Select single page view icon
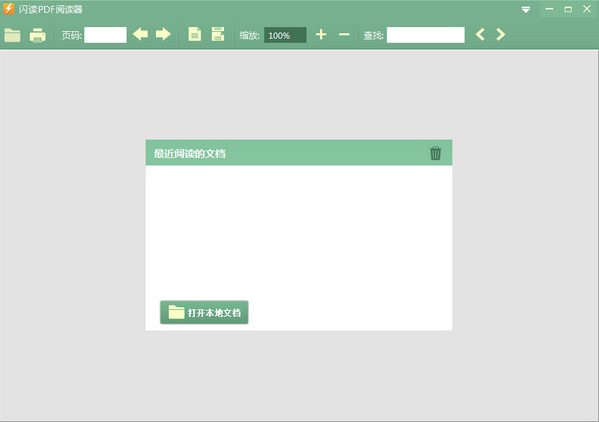 [195, 34]
